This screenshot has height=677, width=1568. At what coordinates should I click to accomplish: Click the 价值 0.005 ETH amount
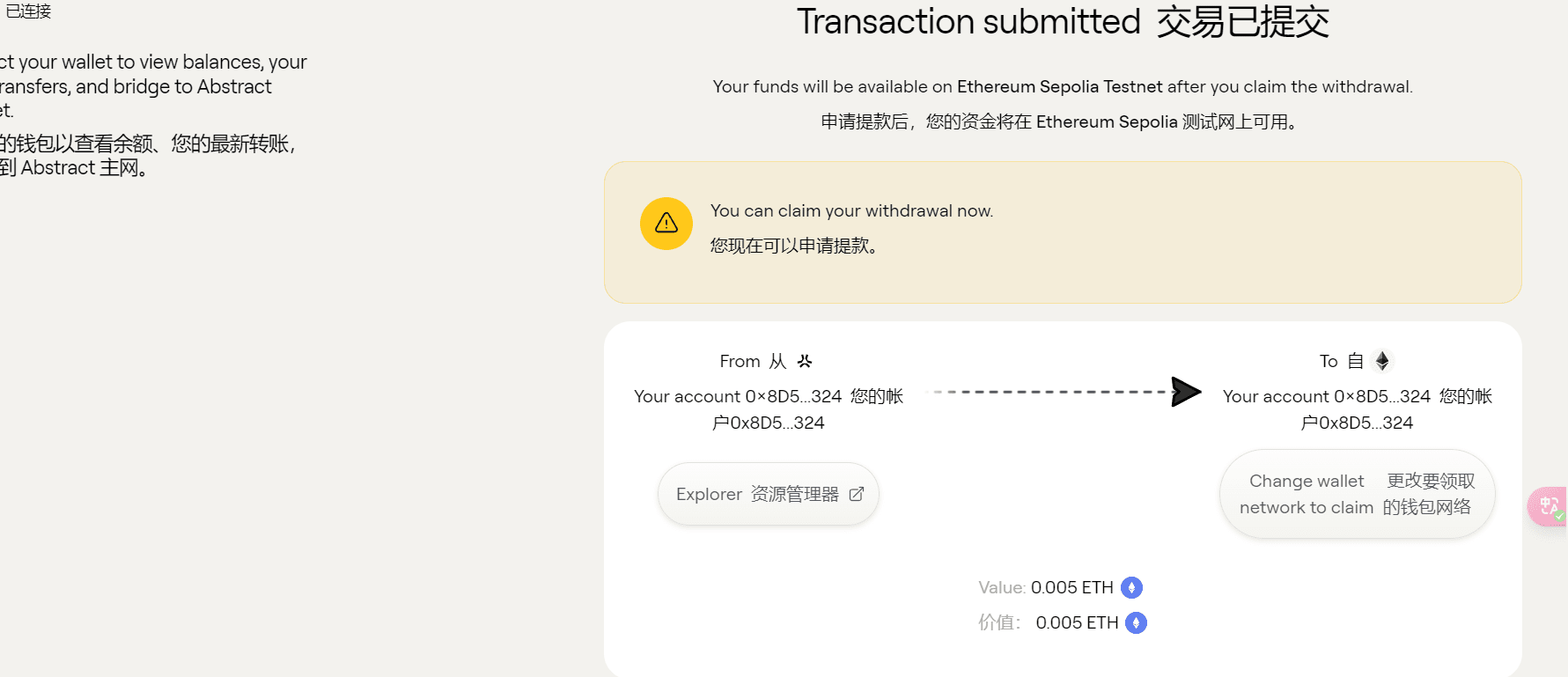[1077, 622]
